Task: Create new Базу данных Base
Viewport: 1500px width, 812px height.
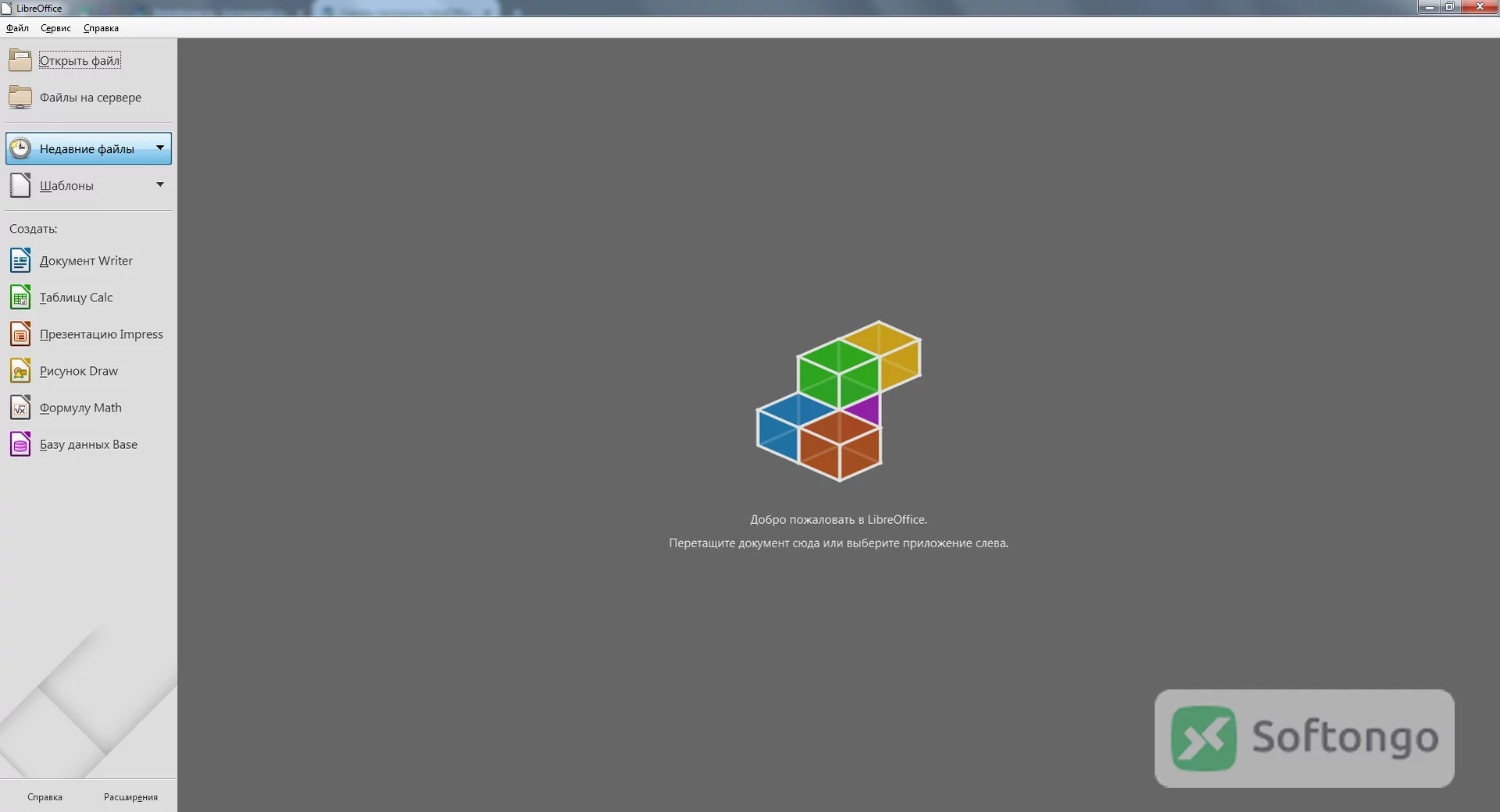Action: click(88, 443)
